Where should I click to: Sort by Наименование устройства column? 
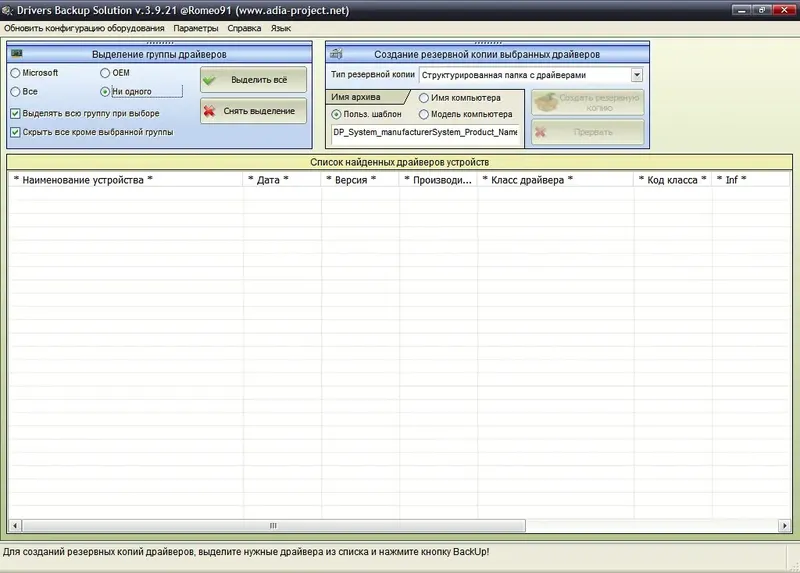[x=126, y=180]
